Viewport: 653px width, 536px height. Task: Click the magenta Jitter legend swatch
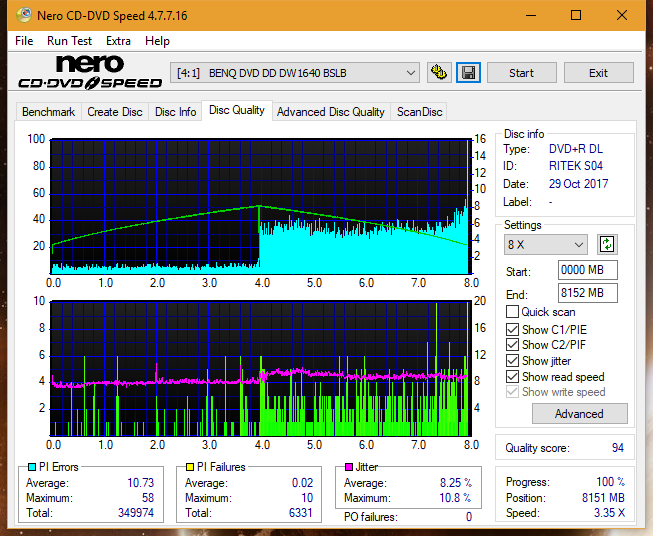pyautogui.click(x=349, y=467)
